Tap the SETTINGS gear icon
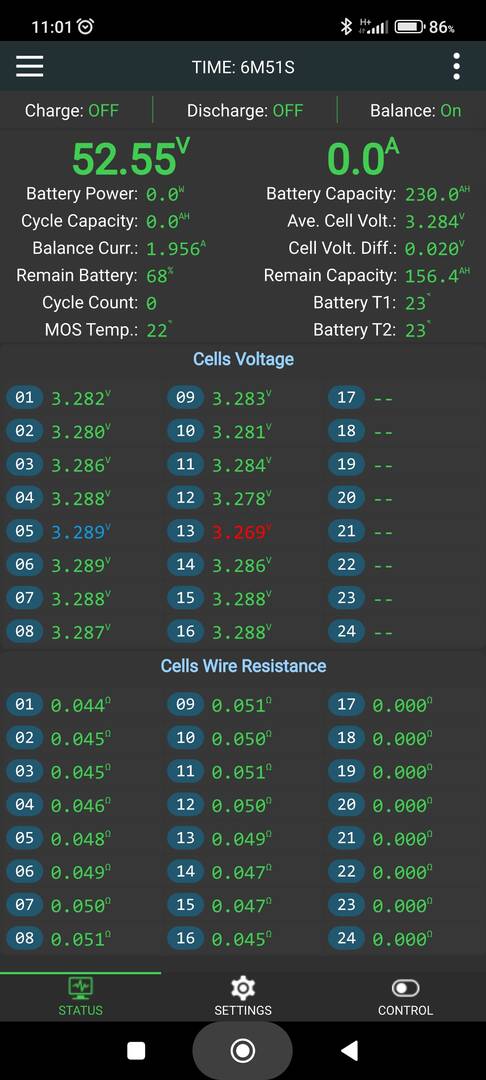 point(242,988)
